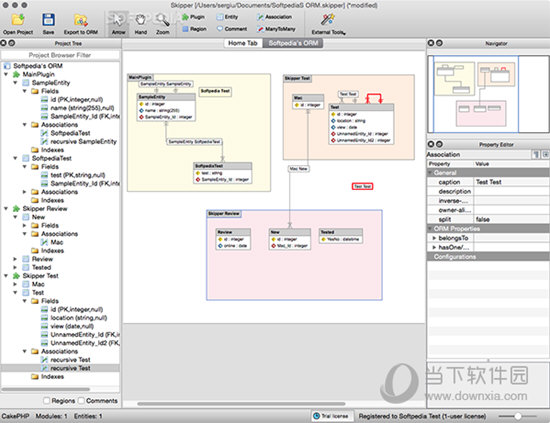Toggle the Comments checkbox
This screenshot has width=550, height=423.
[x=81, y=401]
